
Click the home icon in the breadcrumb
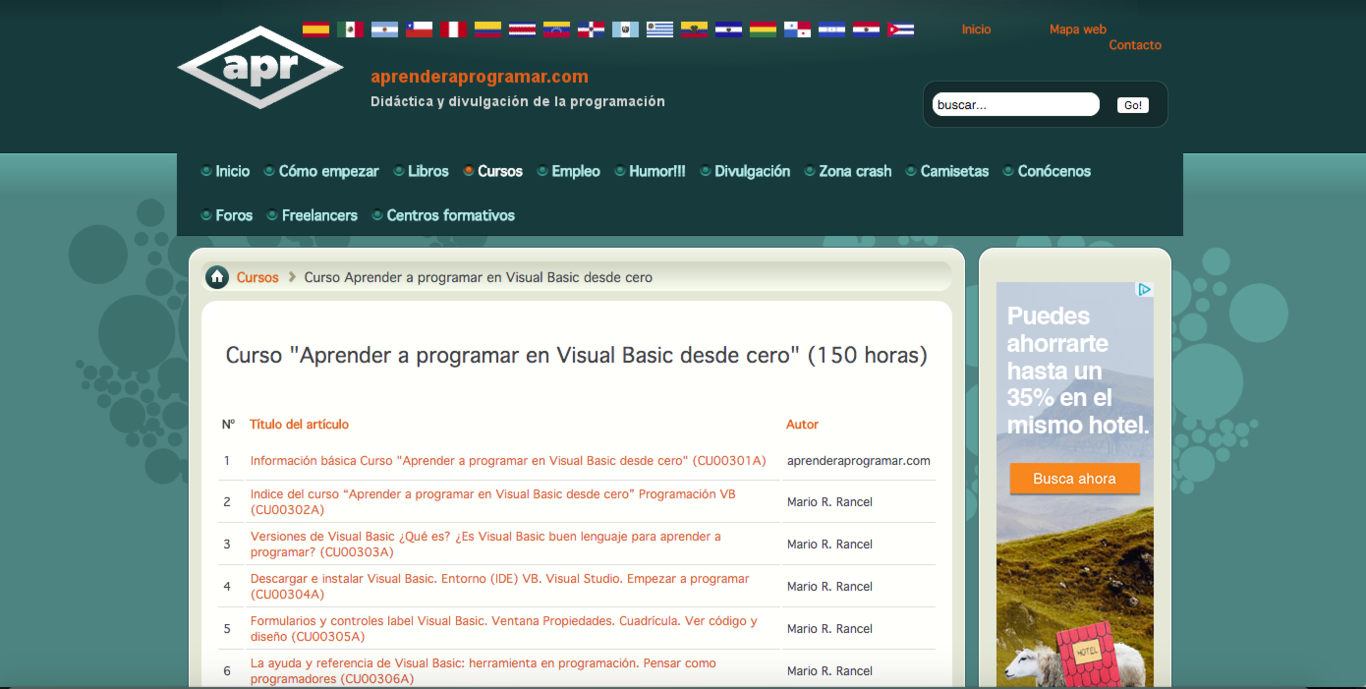(216, 277)
